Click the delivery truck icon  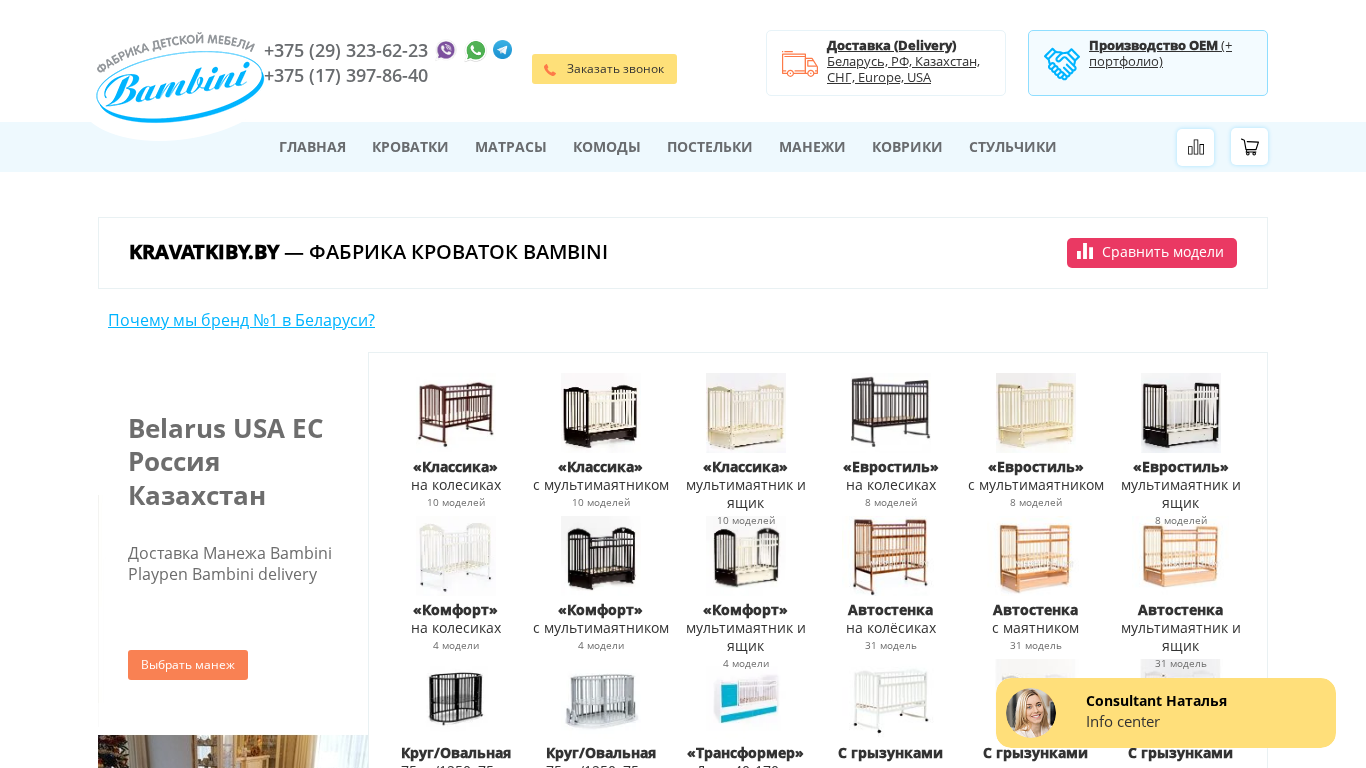800,63
